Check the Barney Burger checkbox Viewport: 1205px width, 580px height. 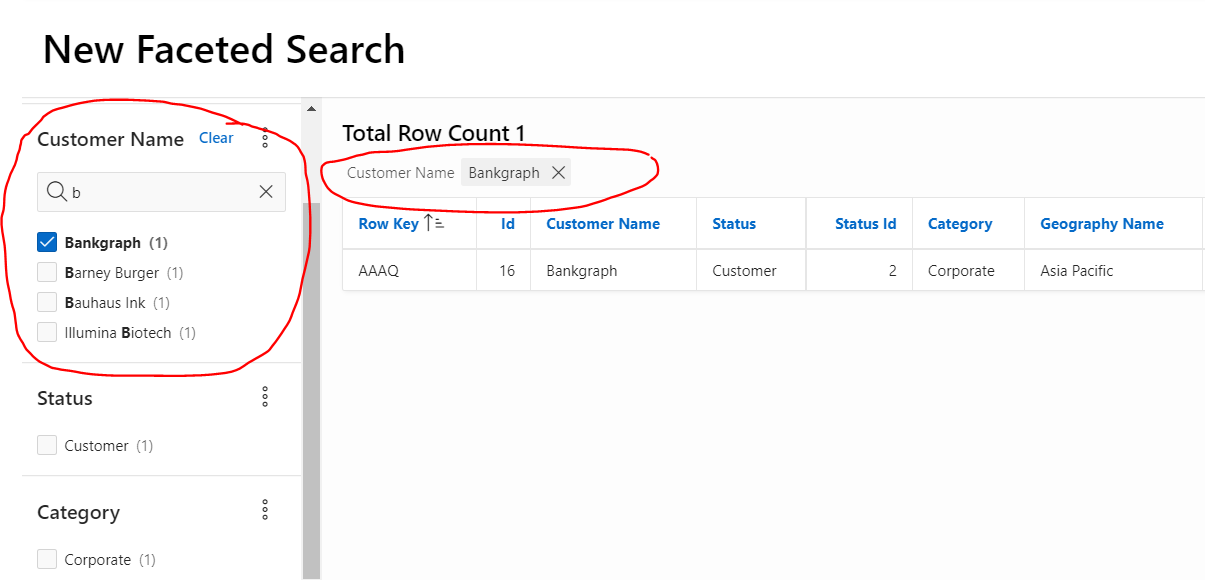[x=47, y=272]
